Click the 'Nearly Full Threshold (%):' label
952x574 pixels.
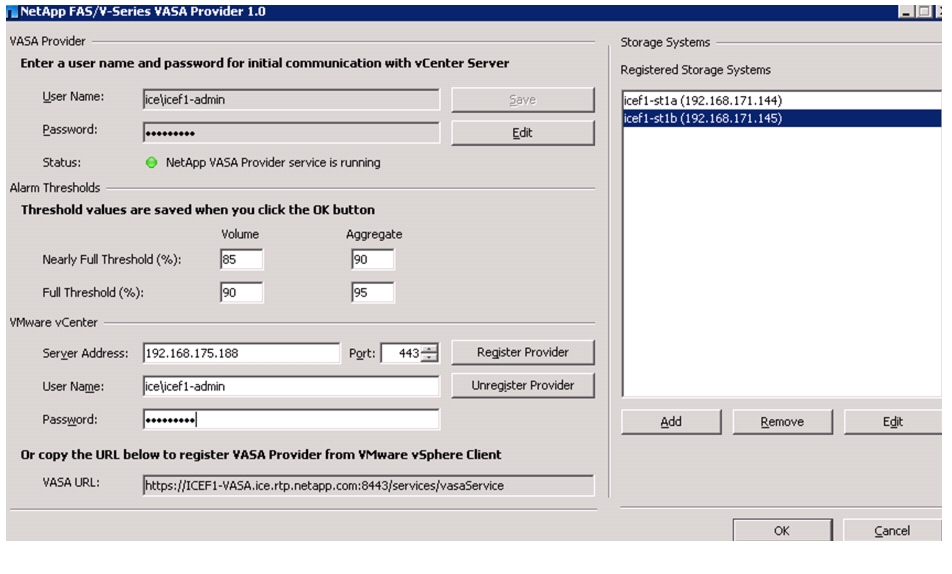pos(112,259)
